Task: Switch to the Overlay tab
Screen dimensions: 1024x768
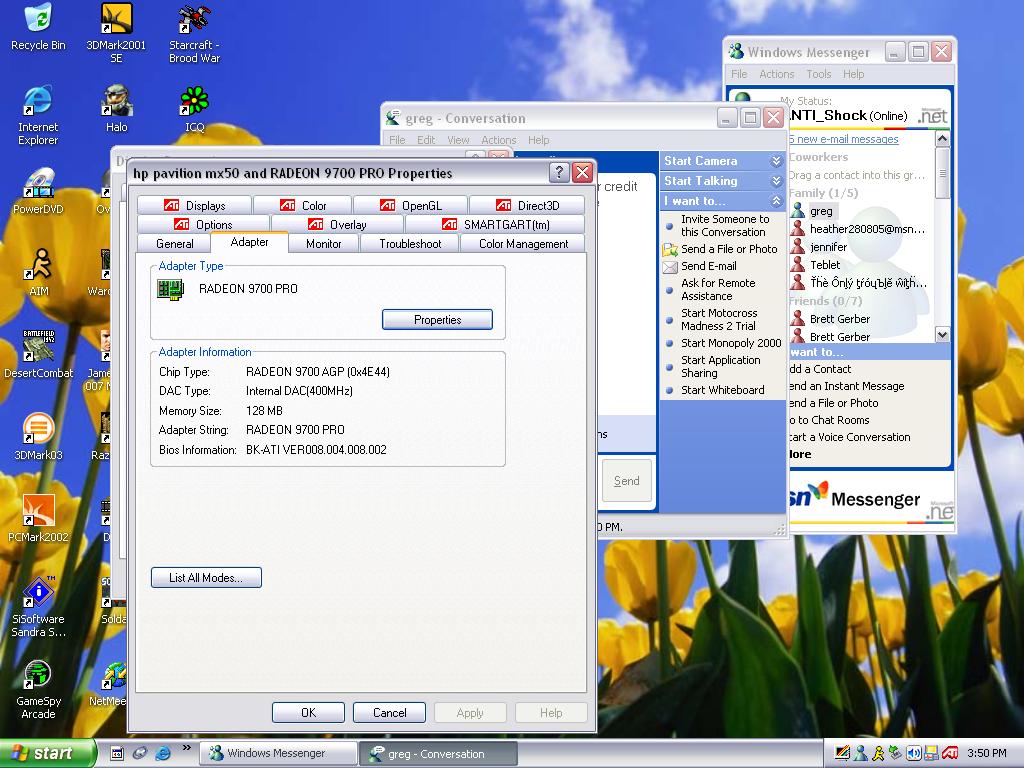Action: click(x=337, y=225)
